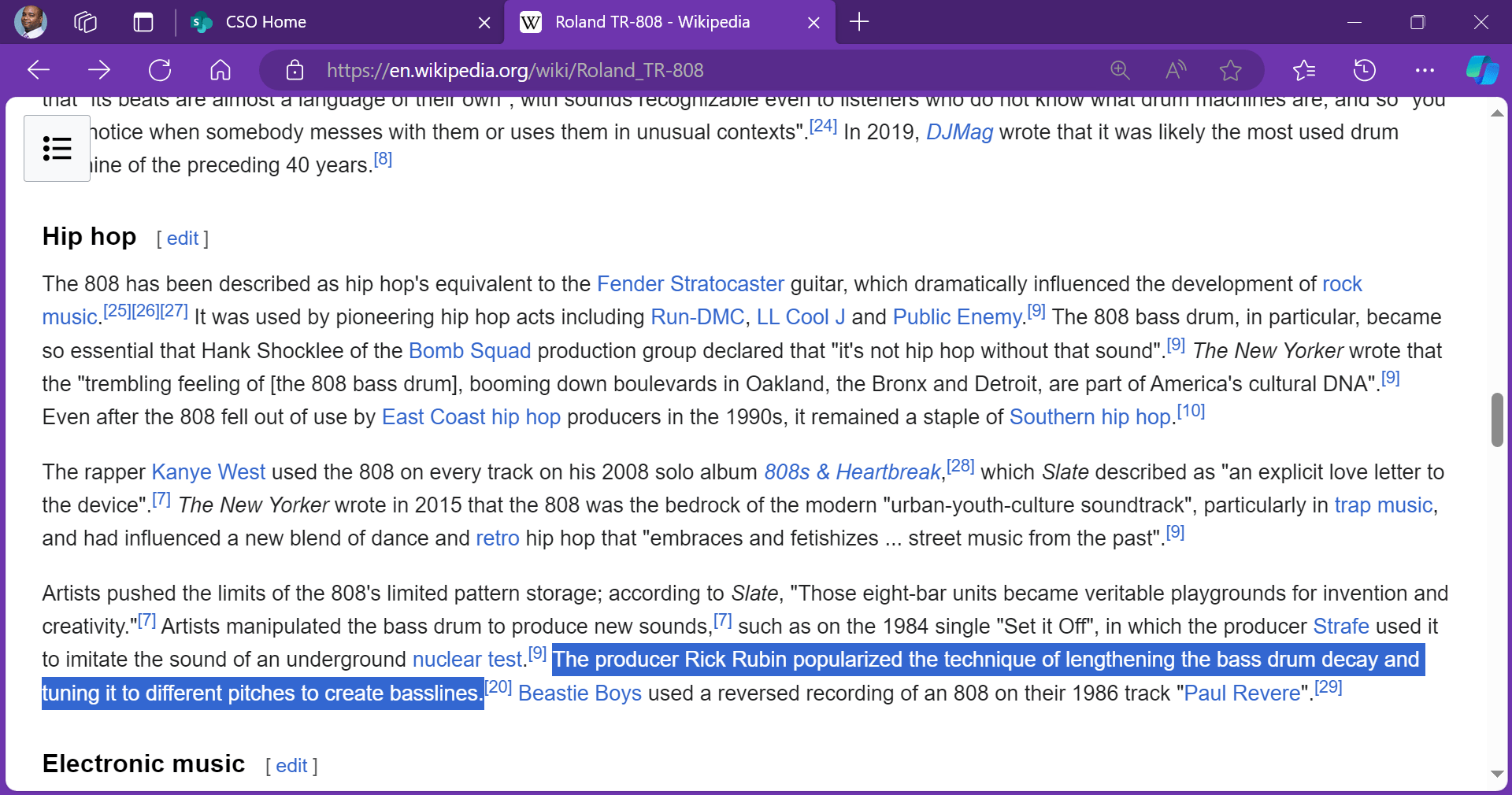This screenshot has height=795, width=1512.
Task: Close the Roland TR-808 Wikipedia tab
Action: (813, 23)
